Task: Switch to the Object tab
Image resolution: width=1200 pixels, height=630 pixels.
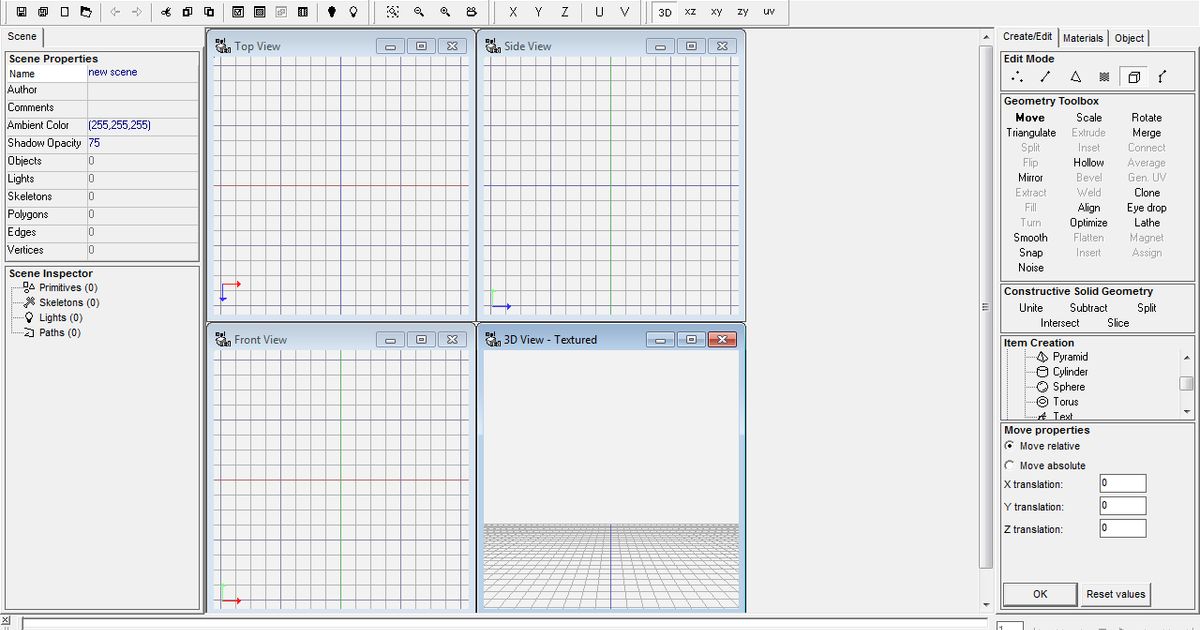Action: pos(1129,38)
